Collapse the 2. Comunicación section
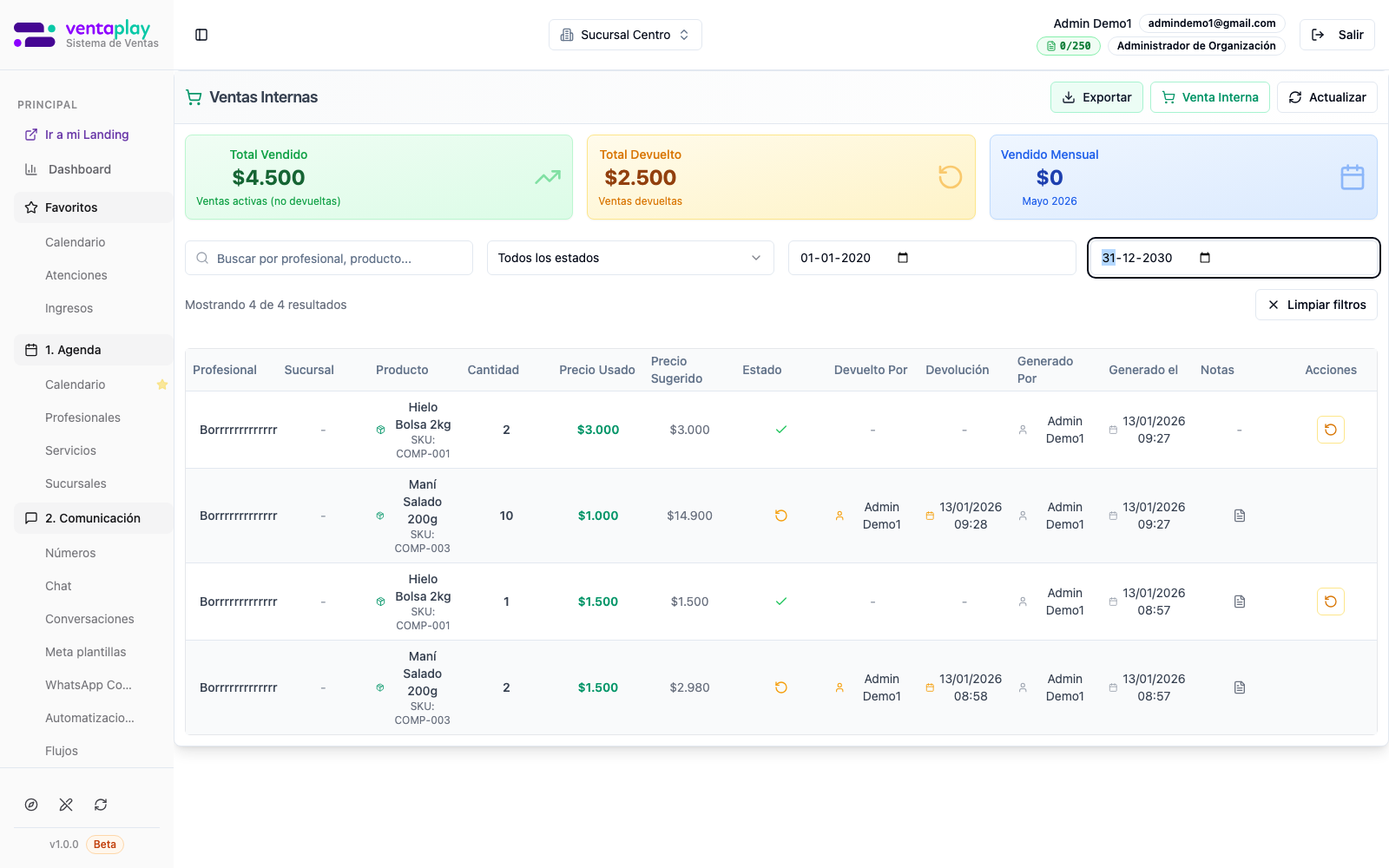The width and height of the screenshot is (1389, 868). point(94,518)
